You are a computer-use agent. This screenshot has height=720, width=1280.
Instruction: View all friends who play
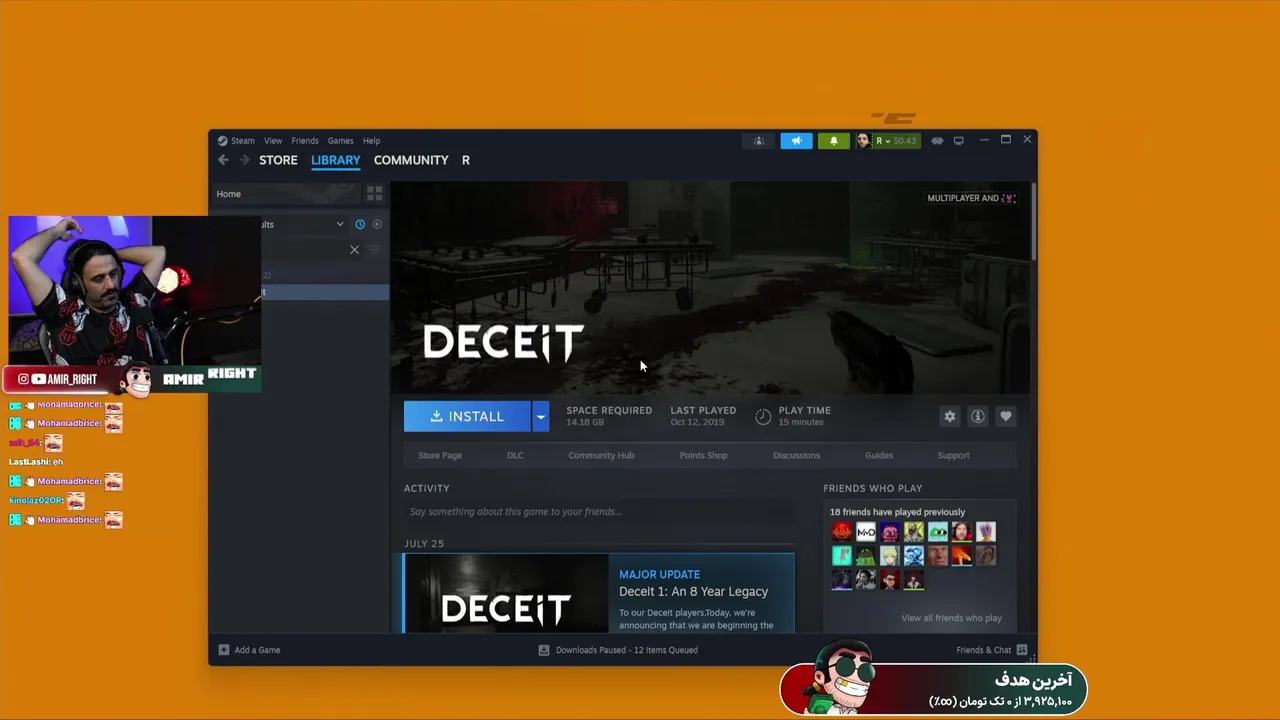point(951,618)
